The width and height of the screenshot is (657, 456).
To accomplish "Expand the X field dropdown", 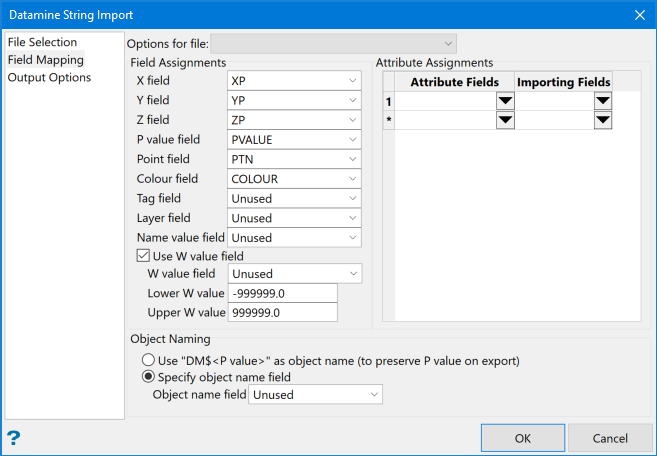I will (354, 81).
